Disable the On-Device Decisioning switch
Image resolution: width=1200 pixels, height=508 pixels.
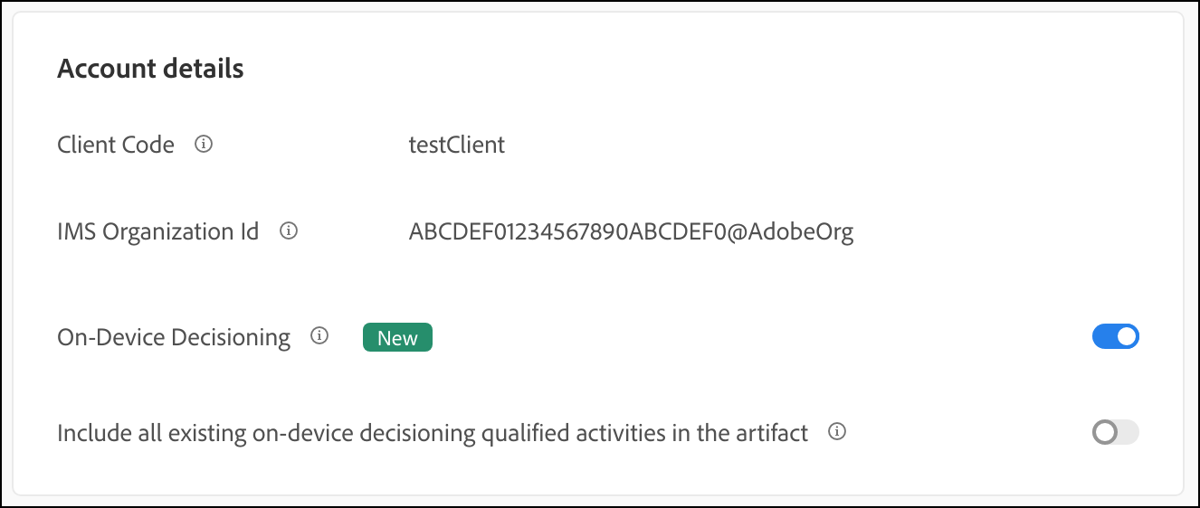pyautogui.click(x=1115, y=337)
